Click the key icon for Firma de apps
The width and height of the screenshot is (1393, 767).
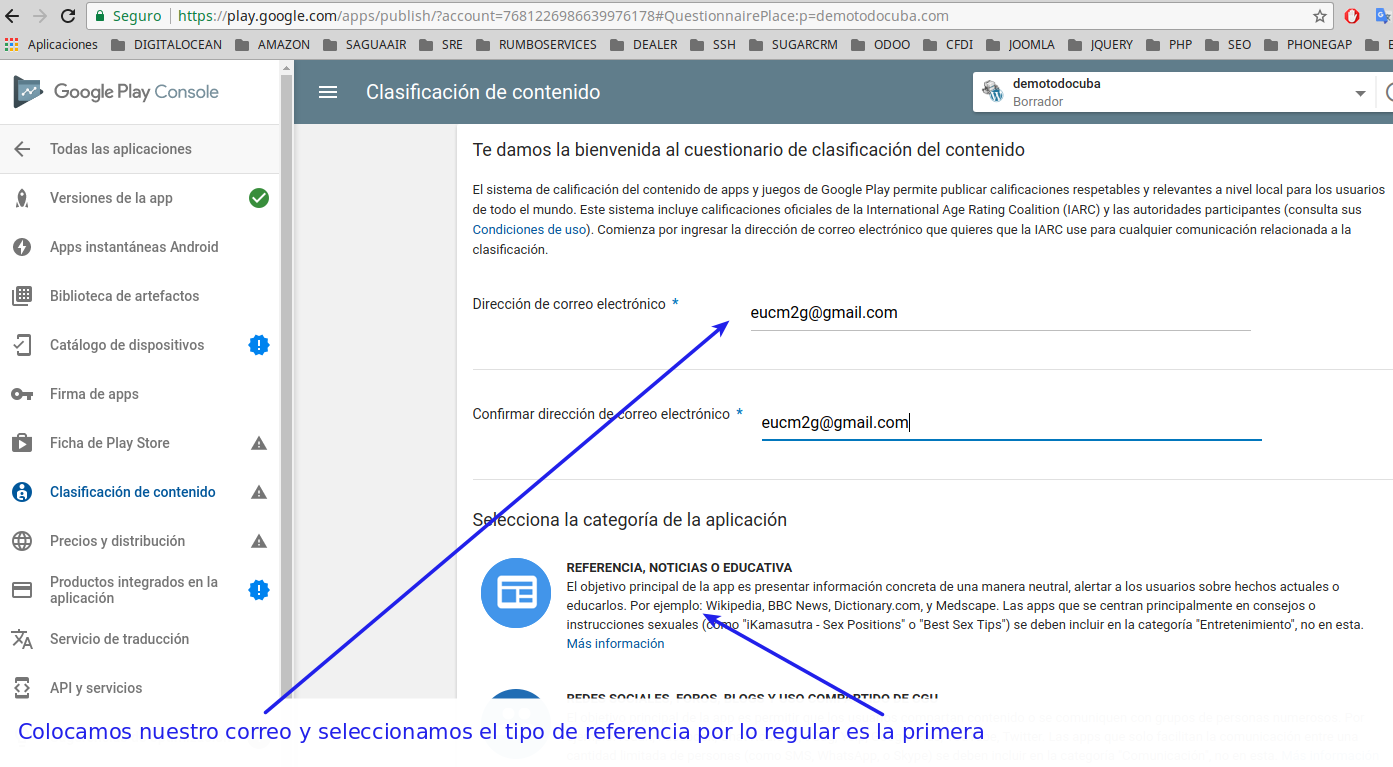coord(22,394)
